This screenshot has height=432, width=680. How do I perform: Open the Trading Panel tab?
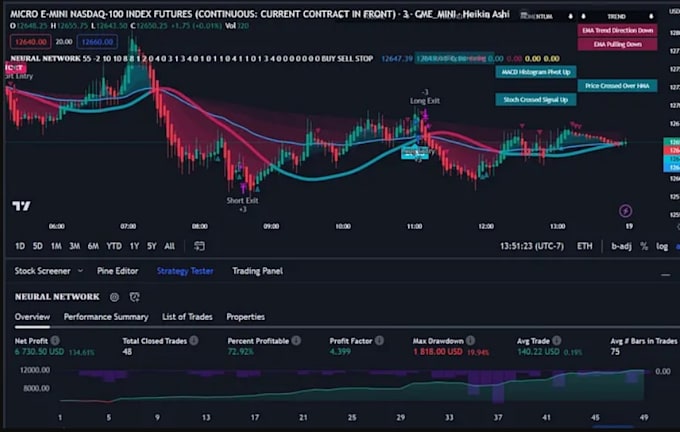tap(257, 271)
